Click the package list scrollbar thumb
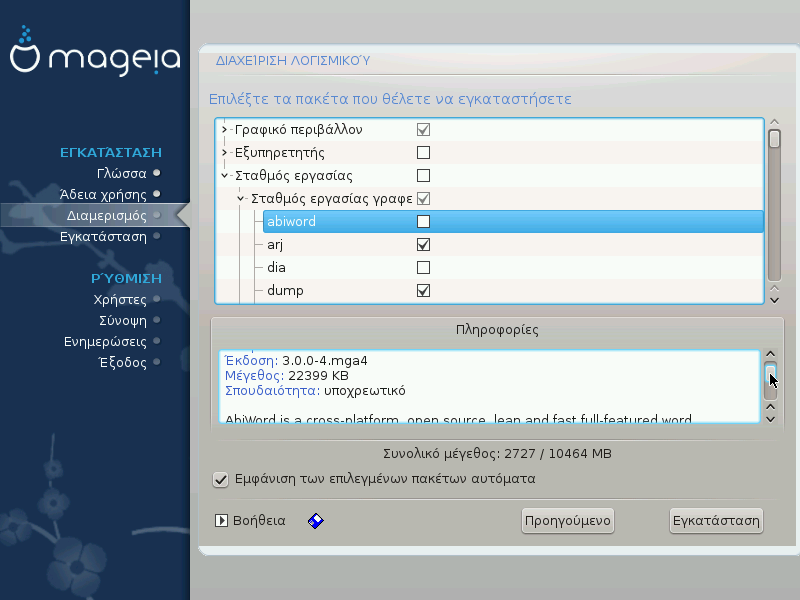This screenshot has width=800, height=600. pos(774,139)
